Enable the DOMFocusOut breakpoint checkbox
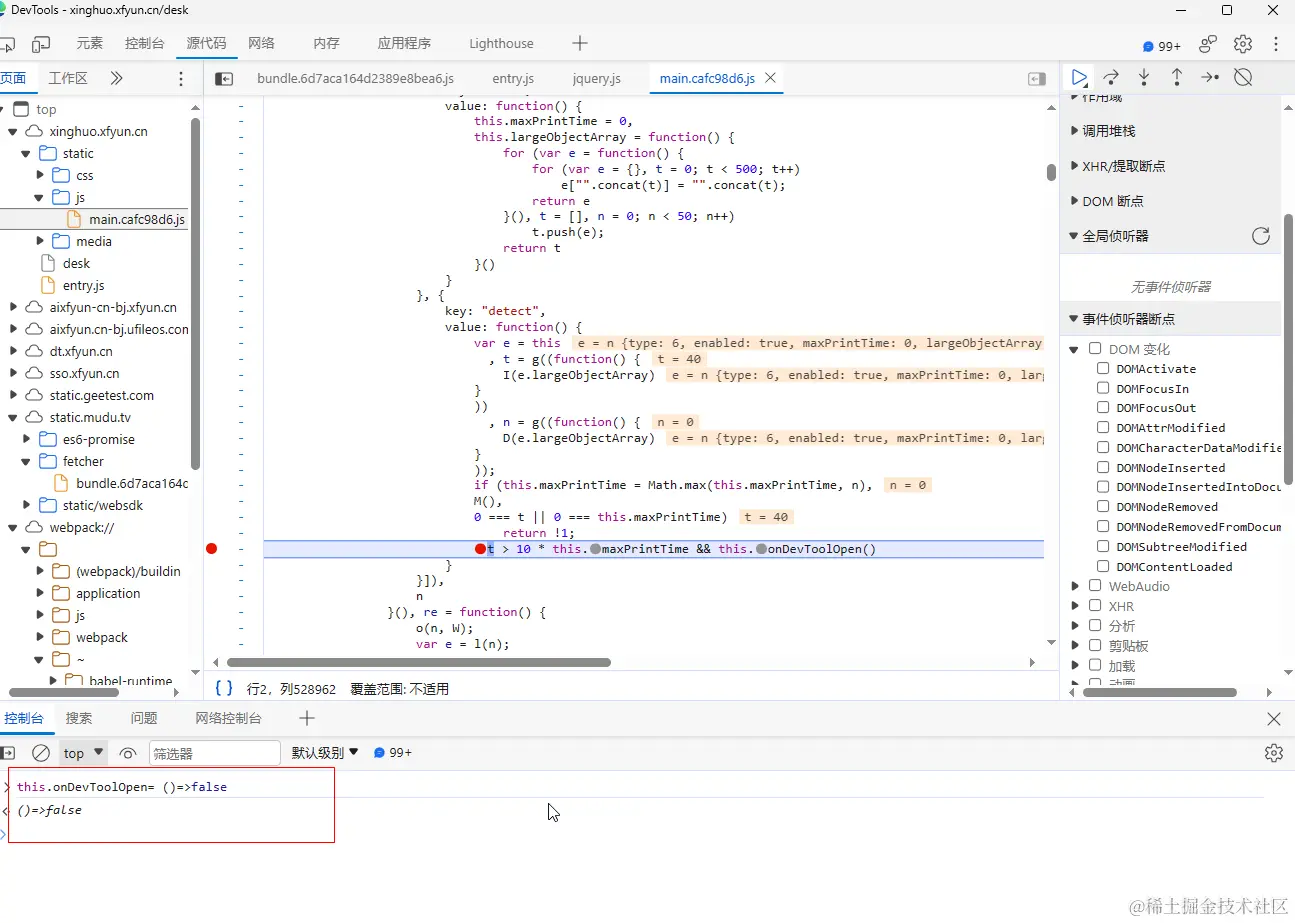This screenshot has width=1295, height=923. [x=1103, y=408]
